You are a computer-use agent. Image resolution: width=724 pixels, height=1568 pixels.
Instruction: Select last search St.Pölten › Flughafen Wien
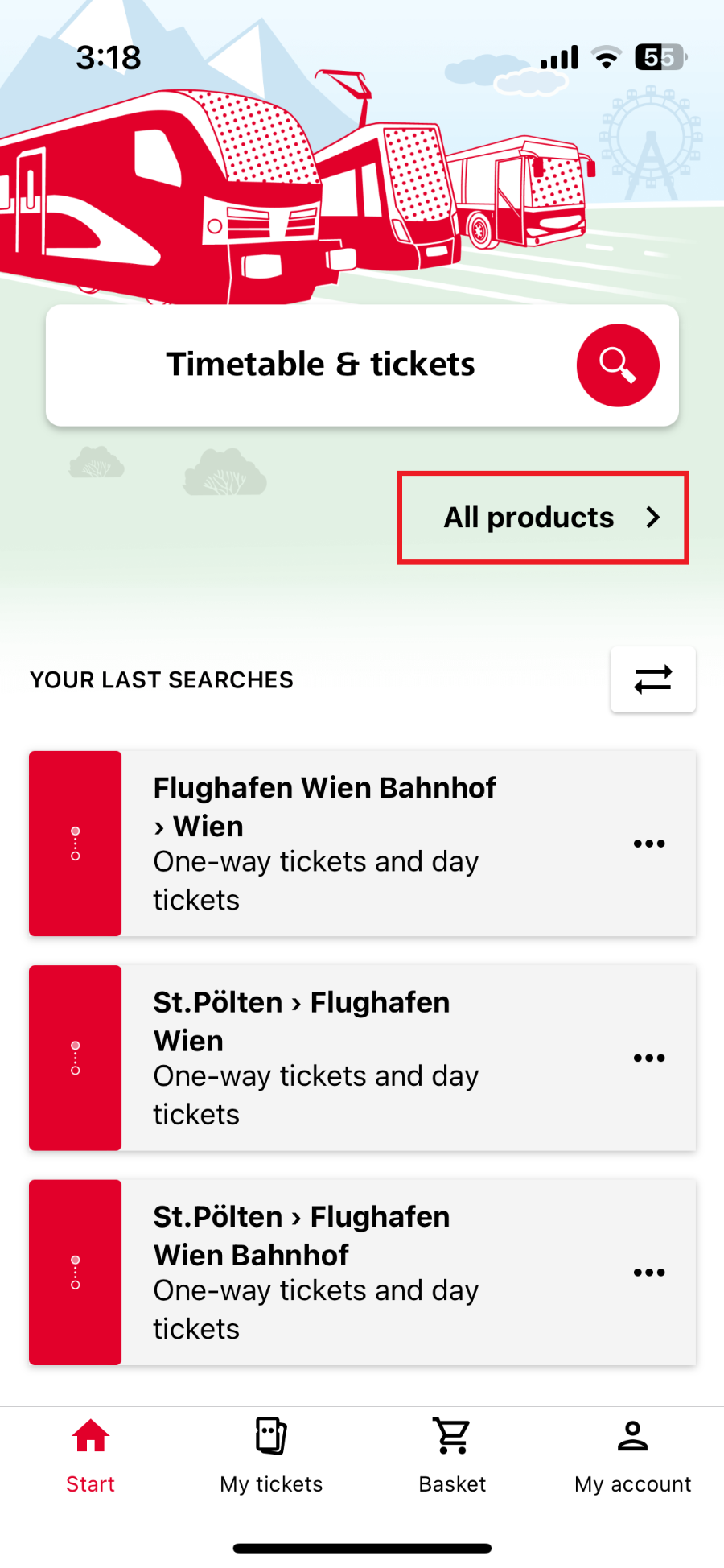click(x=362, y=1058)
